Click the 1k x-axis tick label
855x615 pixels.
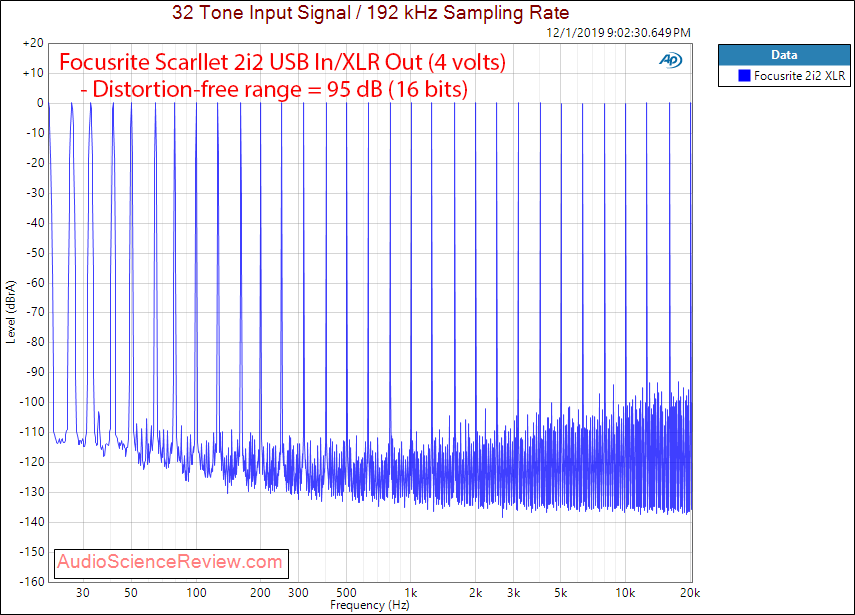(x=411, y=593)
